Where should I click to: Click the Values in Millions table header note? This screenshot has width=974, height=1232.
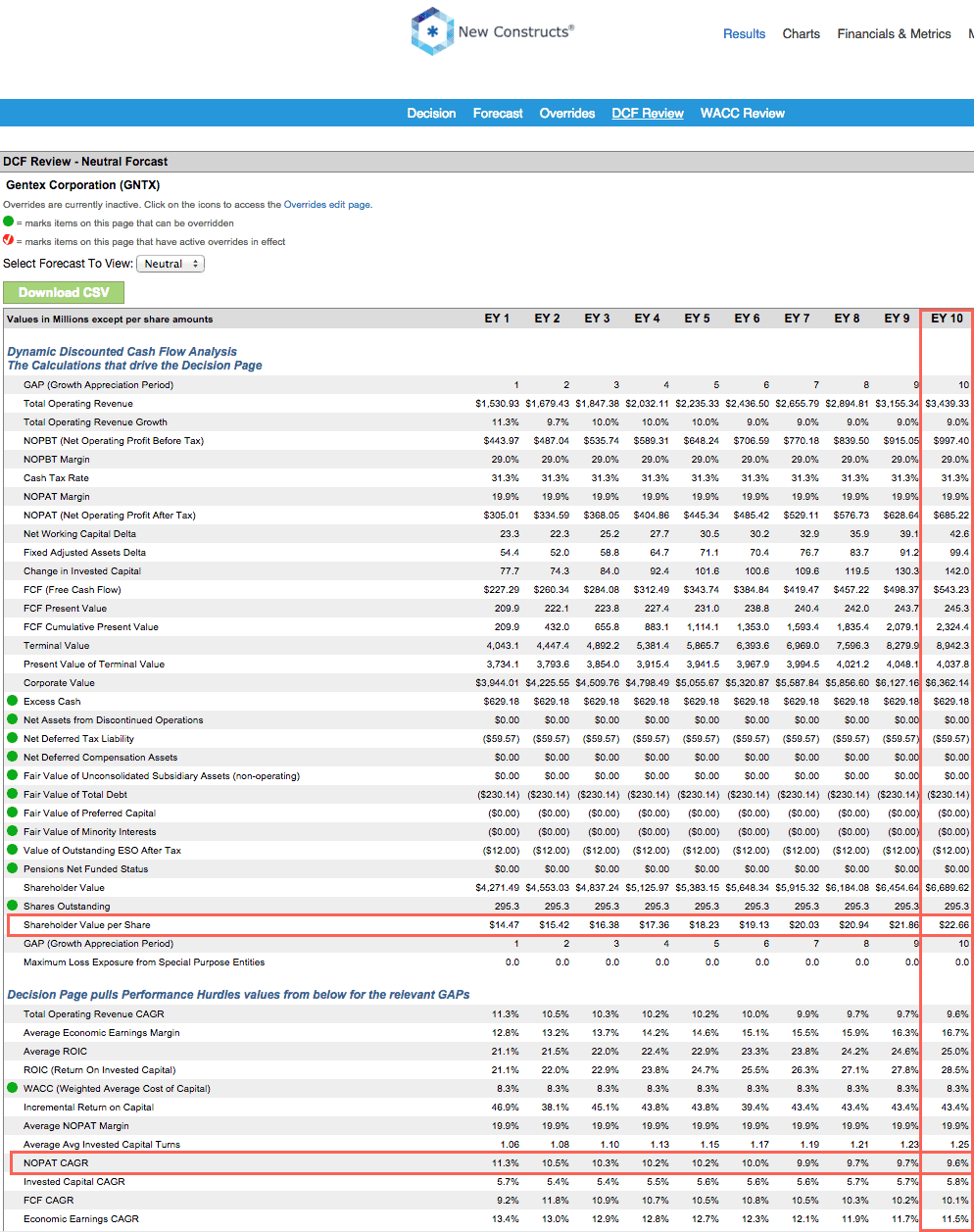[x=110, y=319]
